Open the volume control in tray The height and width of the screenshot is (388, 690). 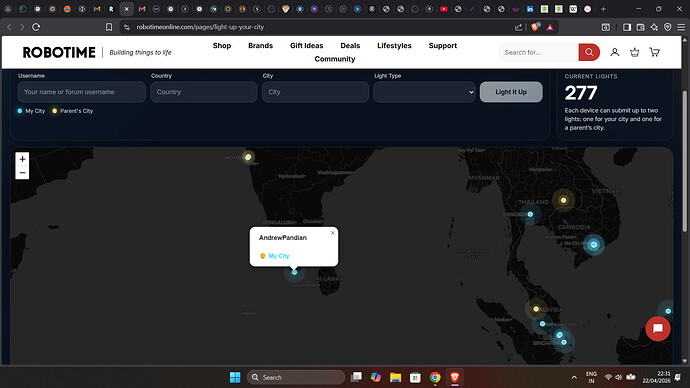tap(619, 377)
